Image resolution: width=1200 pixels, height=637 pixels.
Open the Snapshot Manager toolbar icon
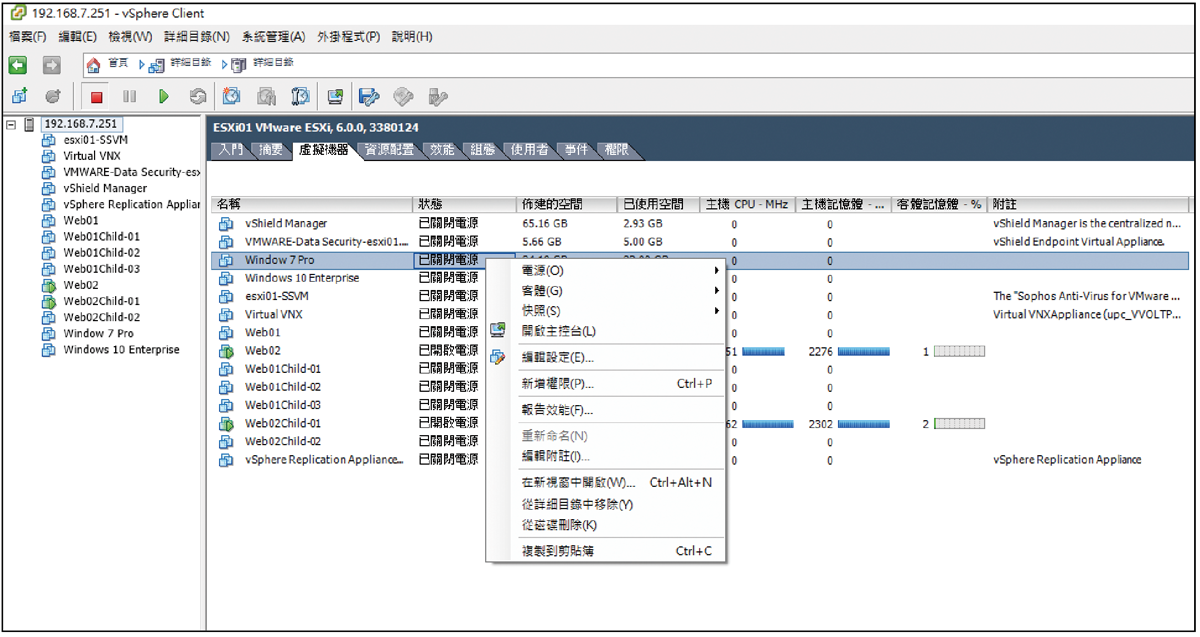(x=301, y=97)
